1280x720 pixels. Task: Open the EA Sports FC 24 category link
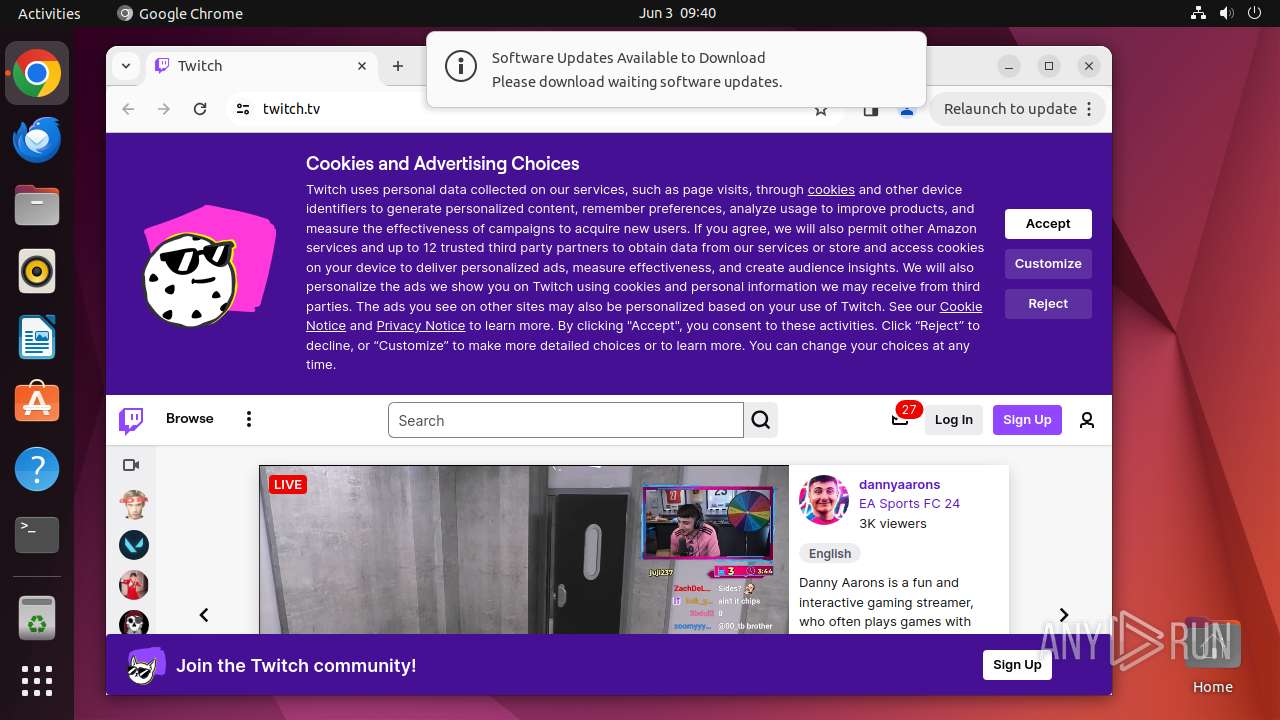pyautogui.click(x=909, y=504)
